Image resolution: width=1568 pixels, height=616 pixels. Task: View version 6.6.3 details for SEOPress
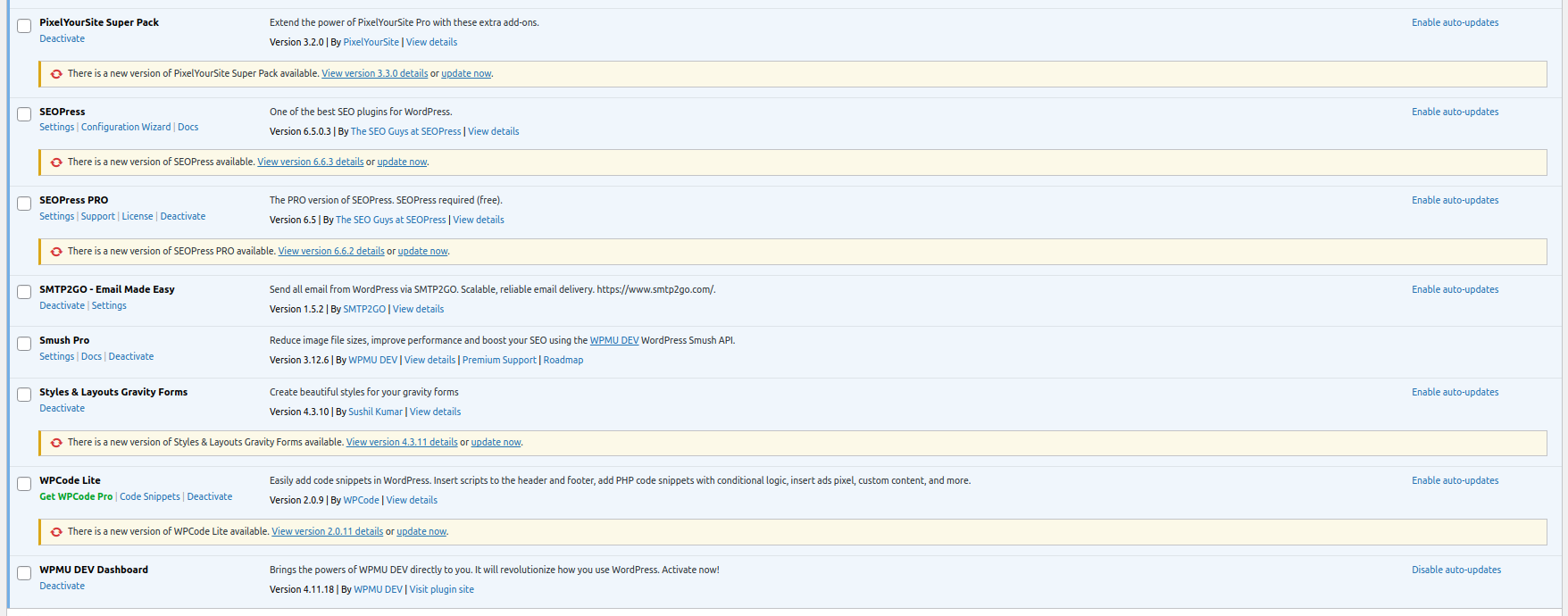[310, 162]
